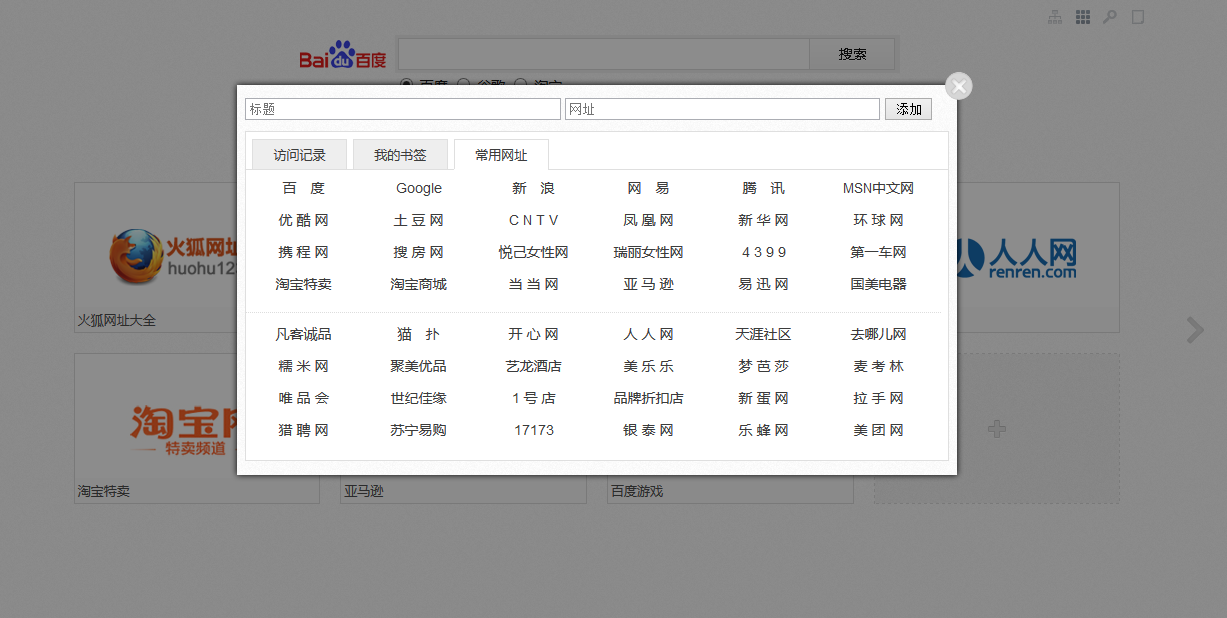Screen dimensions: 1227x618
Task: Close the add-site dialog with X icon
Action: pyautogui.click(x=959, y=86)
